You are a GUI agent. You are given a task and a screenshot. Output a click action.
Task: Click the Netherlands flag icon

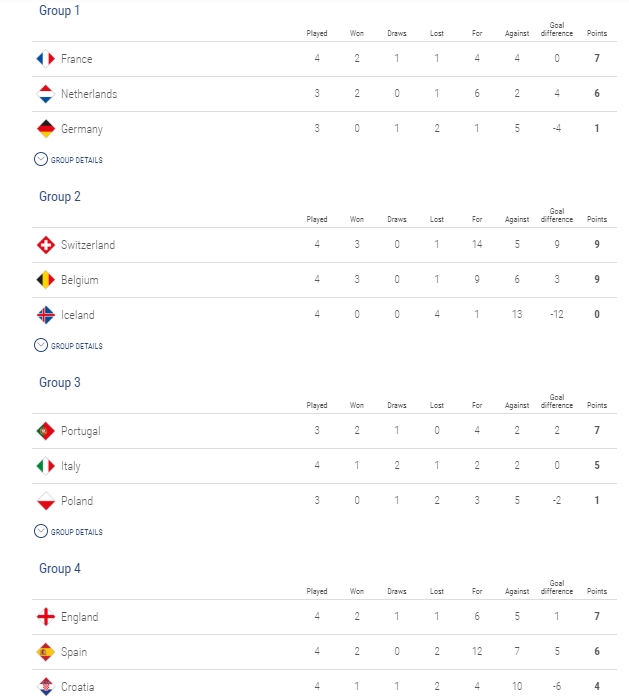(46, 94)
